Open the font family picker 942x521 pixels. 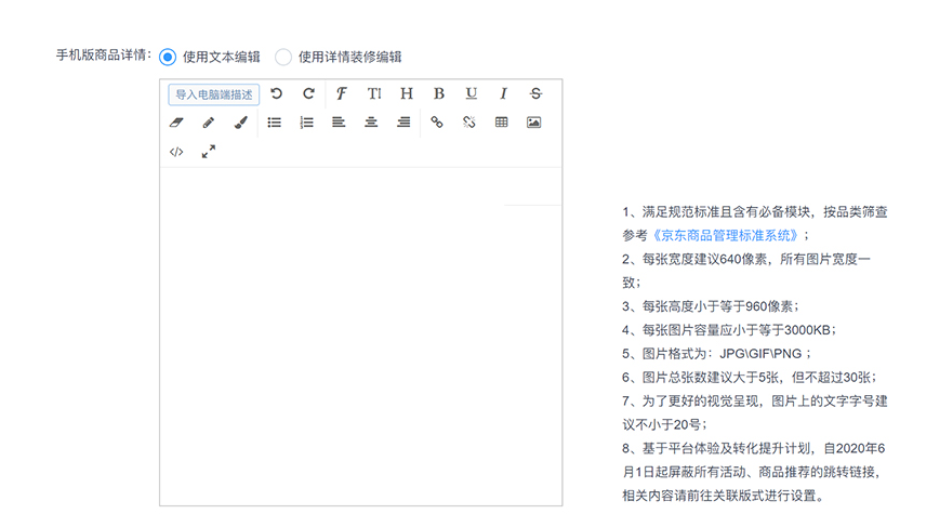[341, 94]
